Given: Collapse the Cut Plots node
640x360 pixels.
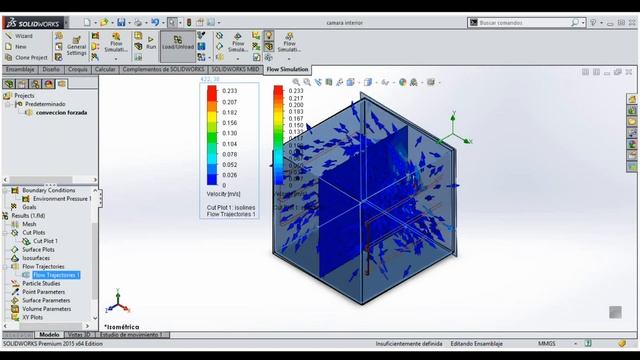Looking at the screenshot, I should [5, 233].
